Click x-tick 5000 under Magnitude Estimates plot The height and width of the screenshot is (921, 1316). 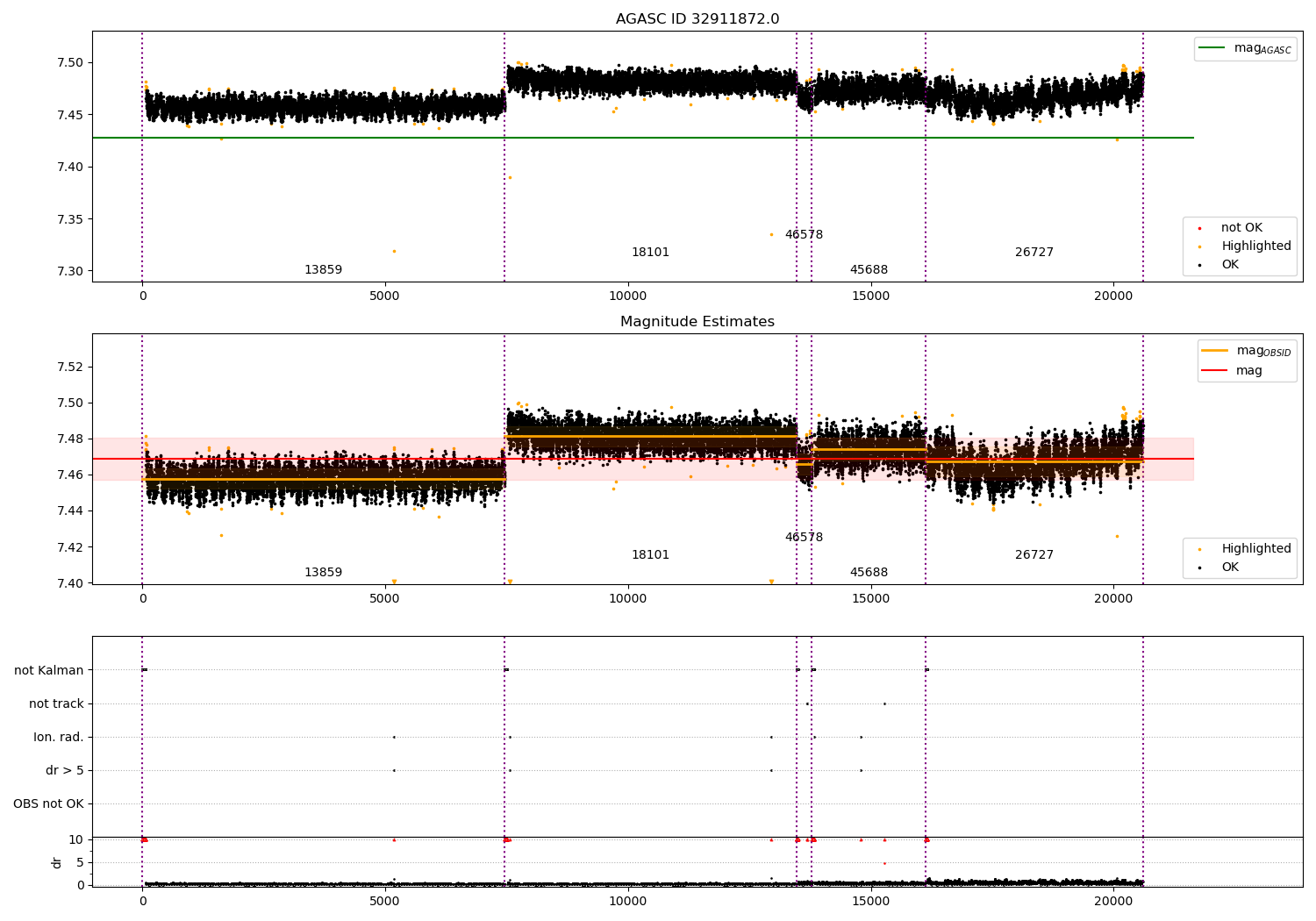click(x=385, y=599)
